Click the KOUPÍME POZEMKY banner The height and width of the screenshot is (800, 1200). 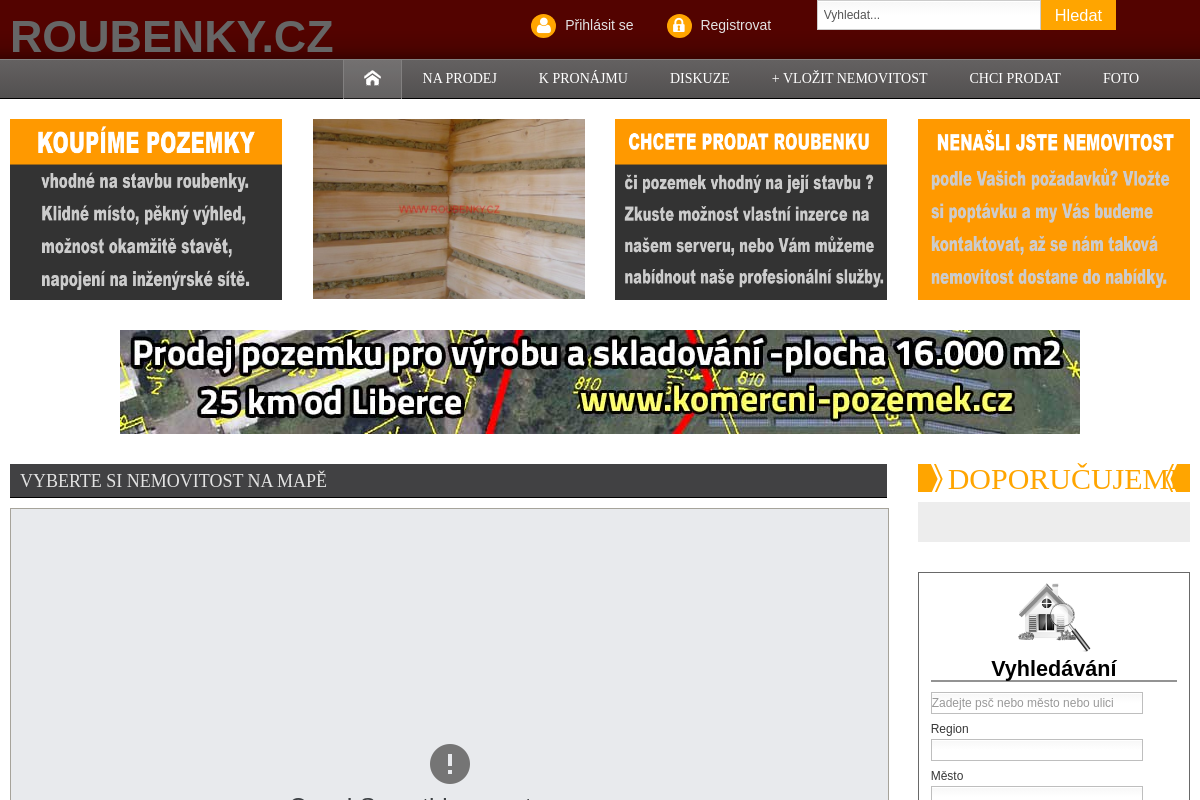(x=145, y=209)
